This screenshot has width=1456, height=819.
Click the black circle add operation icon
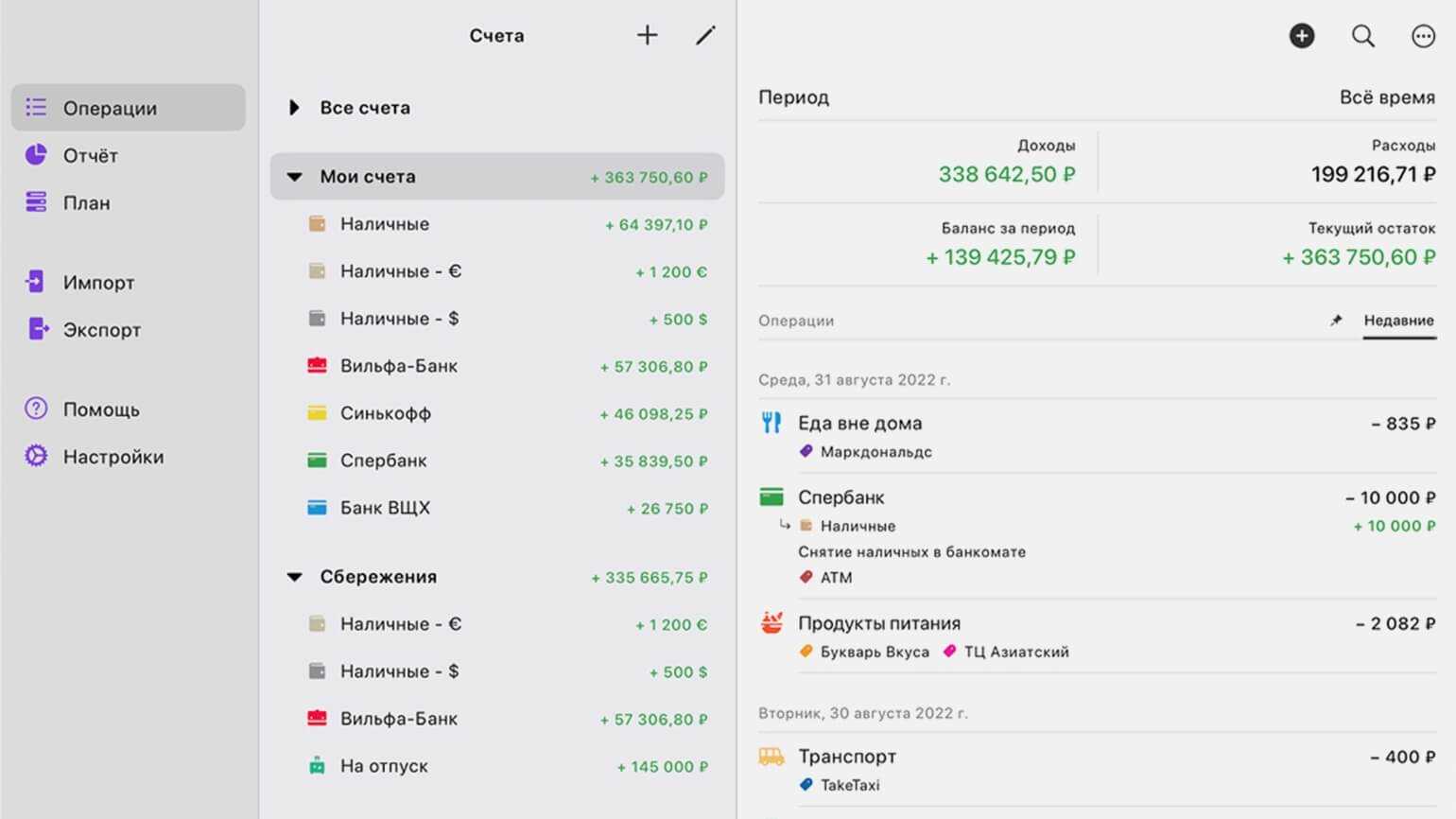click(1302, 36)
